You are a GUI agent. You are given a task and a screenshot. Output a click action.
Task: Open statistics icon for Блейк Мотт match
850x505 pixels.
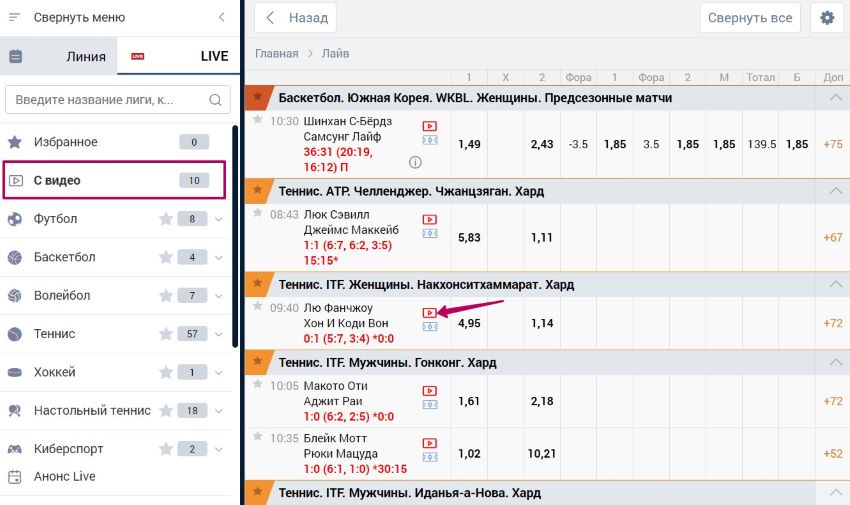click(429, 457)
